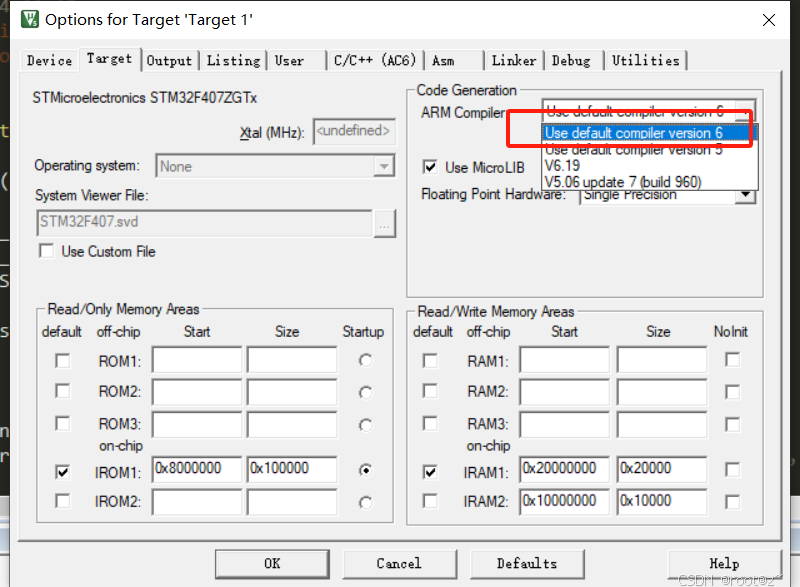800x587 pixels.
Task: Open the Output tab
Action: pyautogui.click(x=169, y=61)
